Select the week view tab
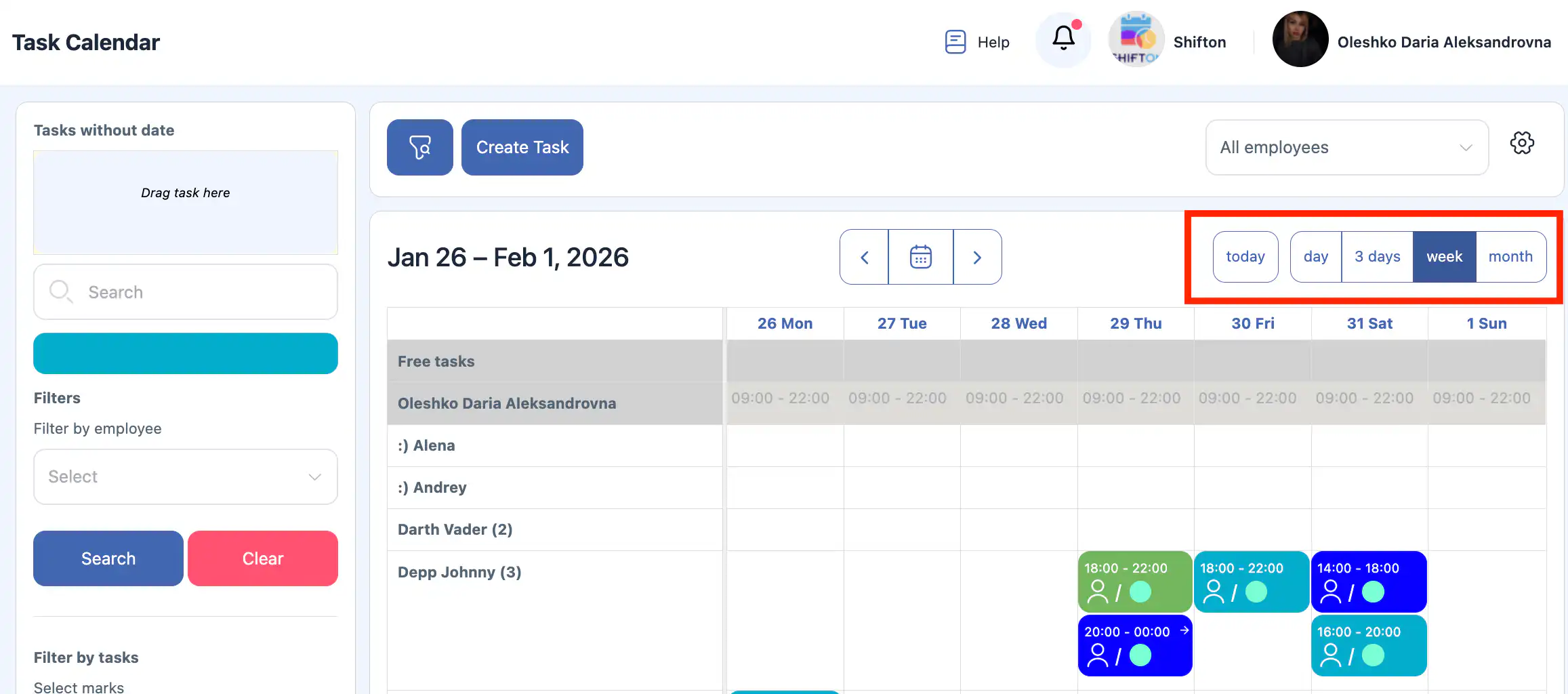1568x694 pixels. pos(1444,257)
